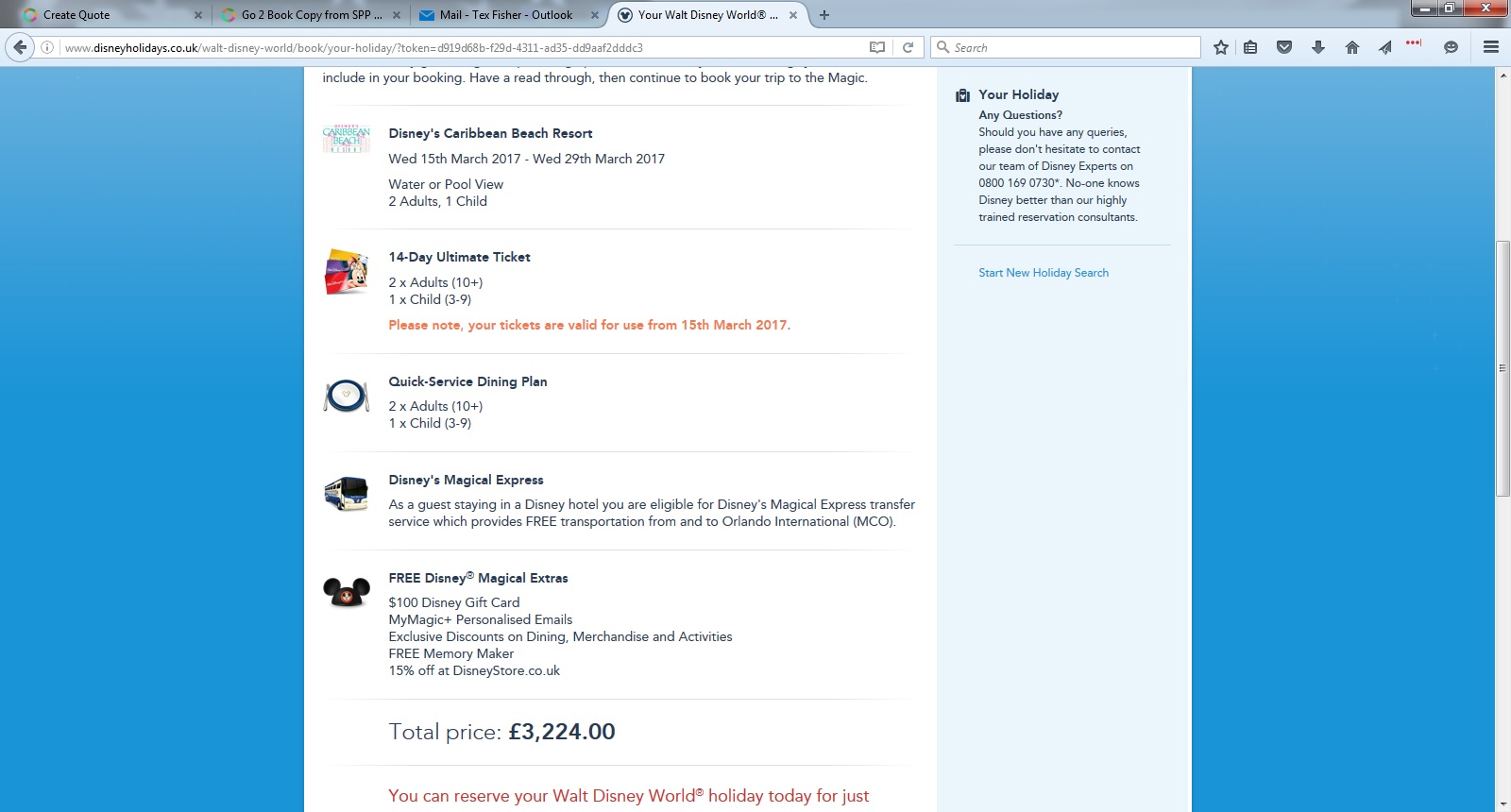Click the 15% off at DisneyStore.co.uk line

pyautogui.click(x=474, y=670)
